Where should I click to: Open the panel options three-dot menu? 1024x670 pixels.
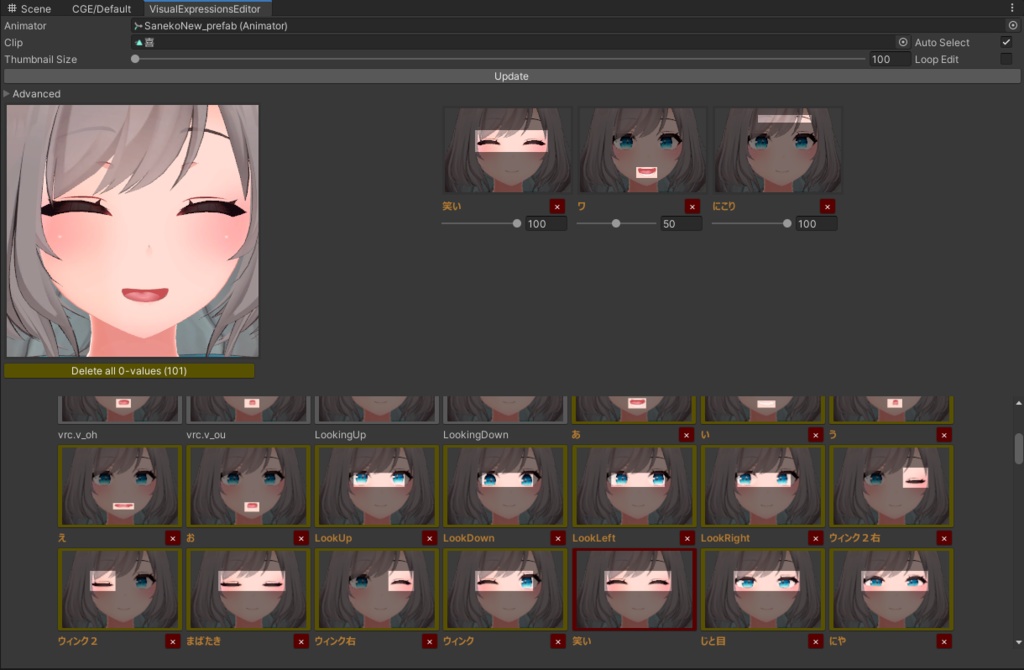(x=1013, y=8)
